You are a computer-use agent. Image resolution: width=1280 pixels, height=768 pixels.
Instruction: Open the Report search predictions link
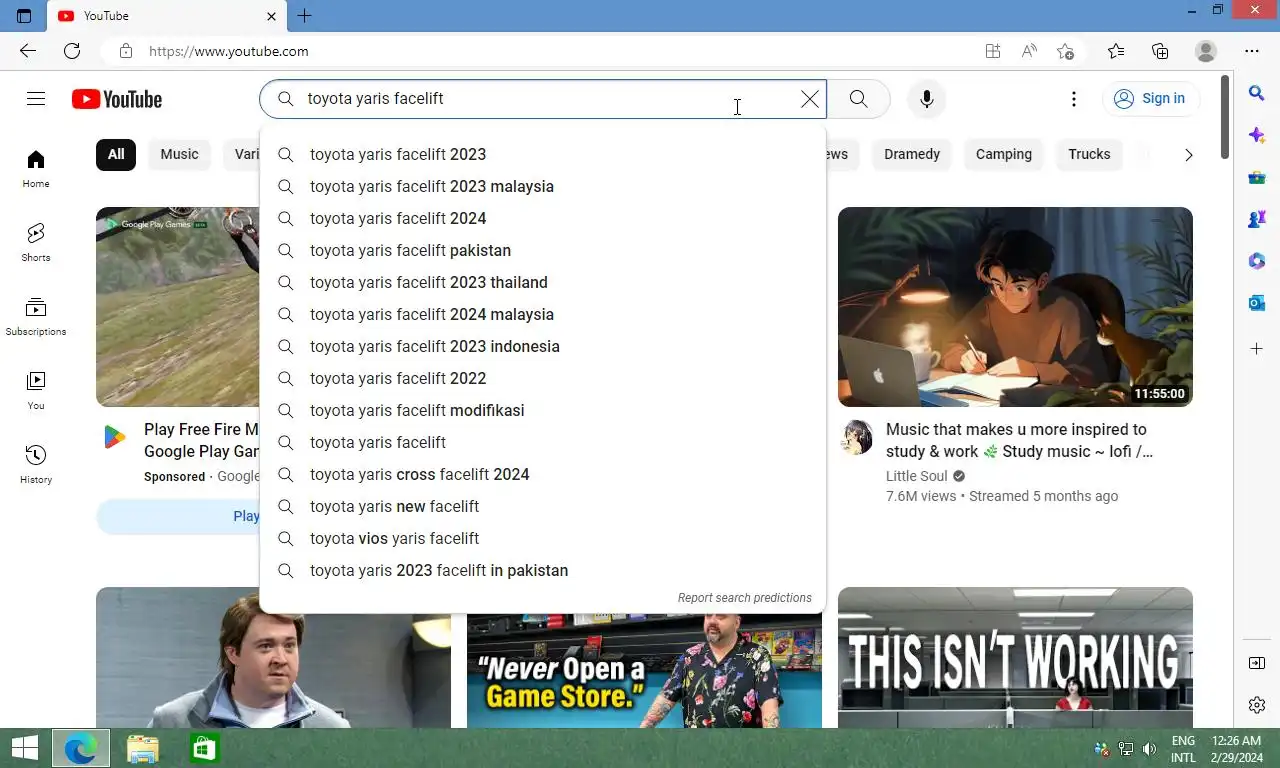tap(745, 598)
